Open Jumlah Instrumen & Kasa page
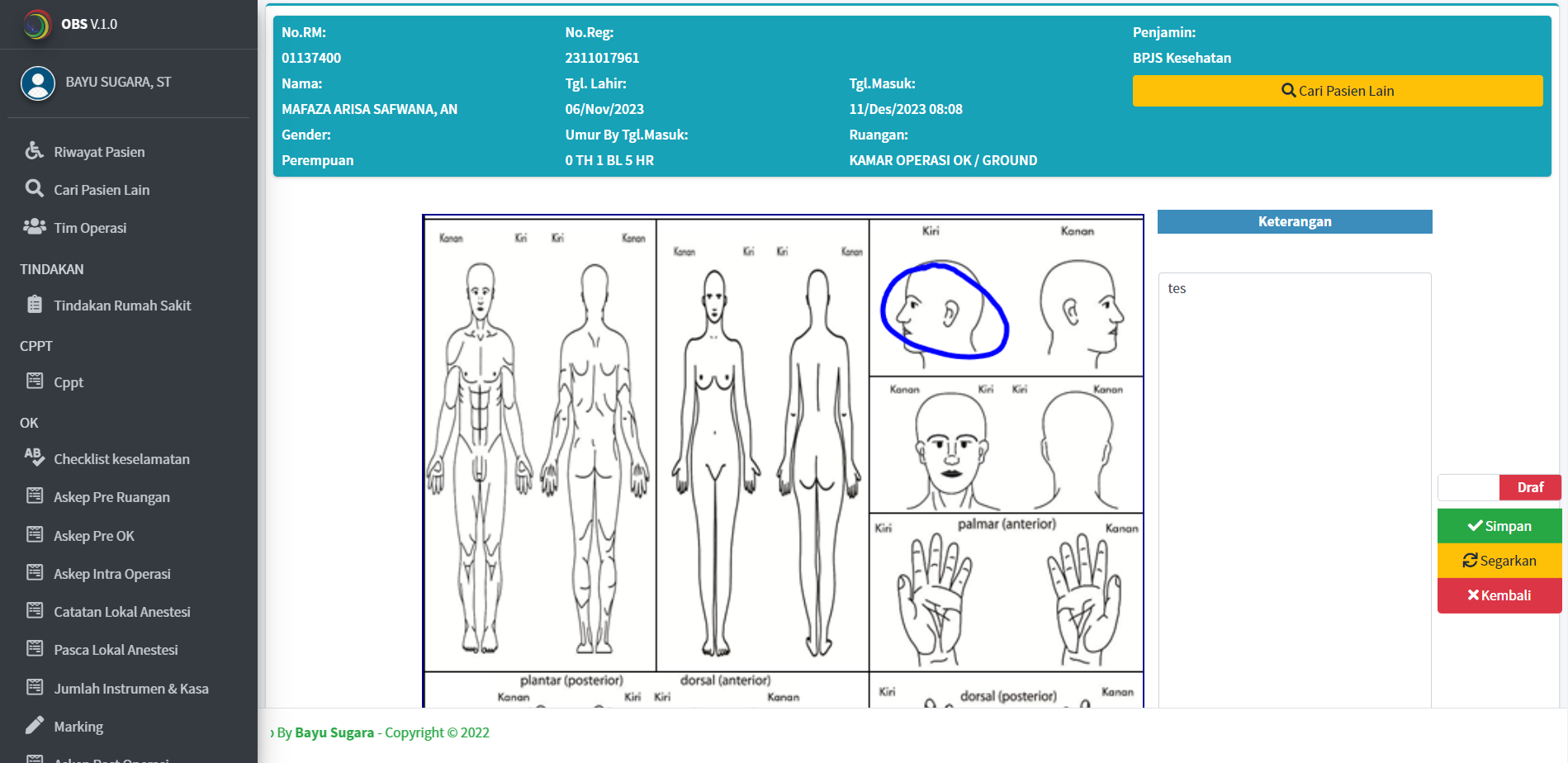Image resolution: width=1568 pixels, height=763 pixels. tap(130, 689)
